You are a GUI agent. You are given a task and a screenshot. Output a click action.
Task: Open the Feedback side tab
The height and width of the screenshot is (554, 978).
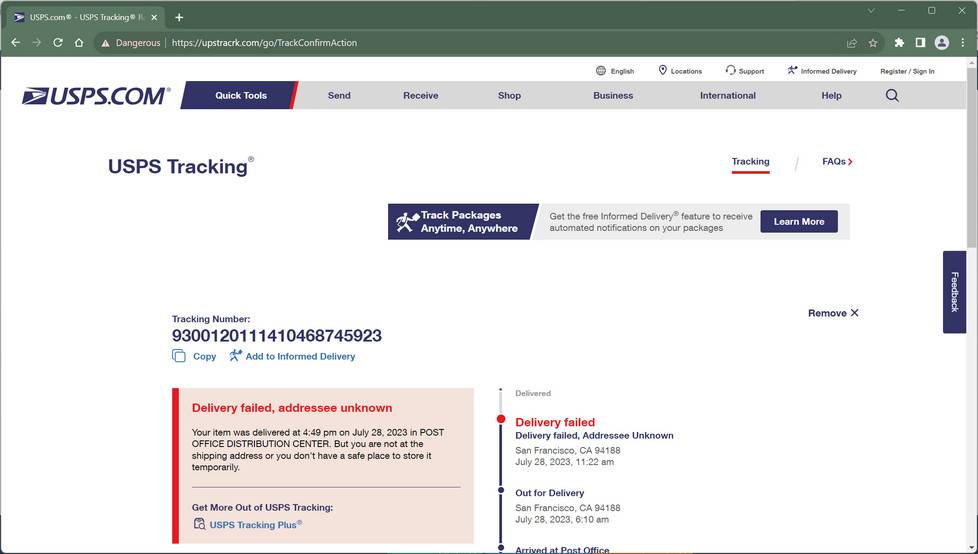(954, 292)
